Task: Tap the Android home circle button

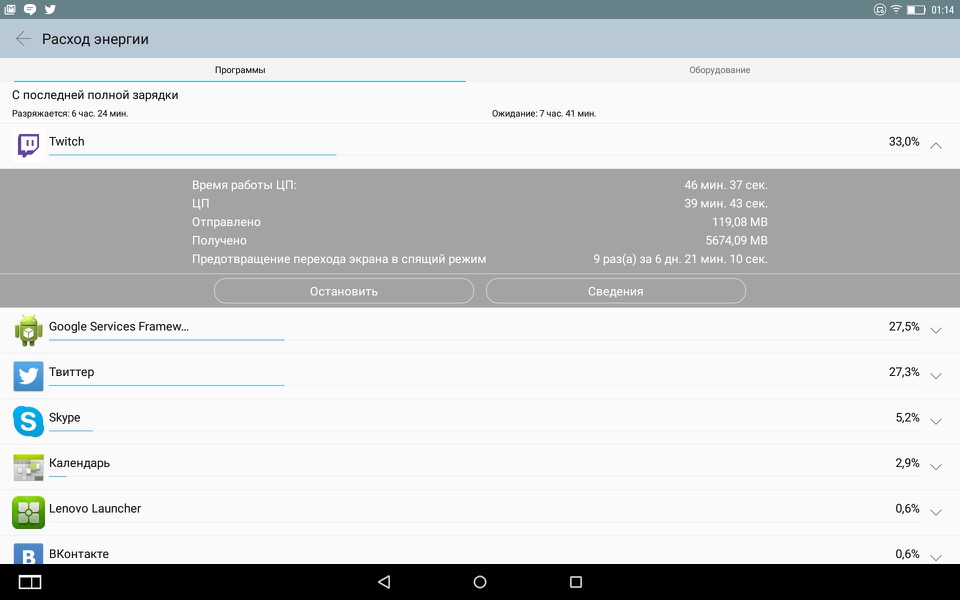Action: click(480, 582)
